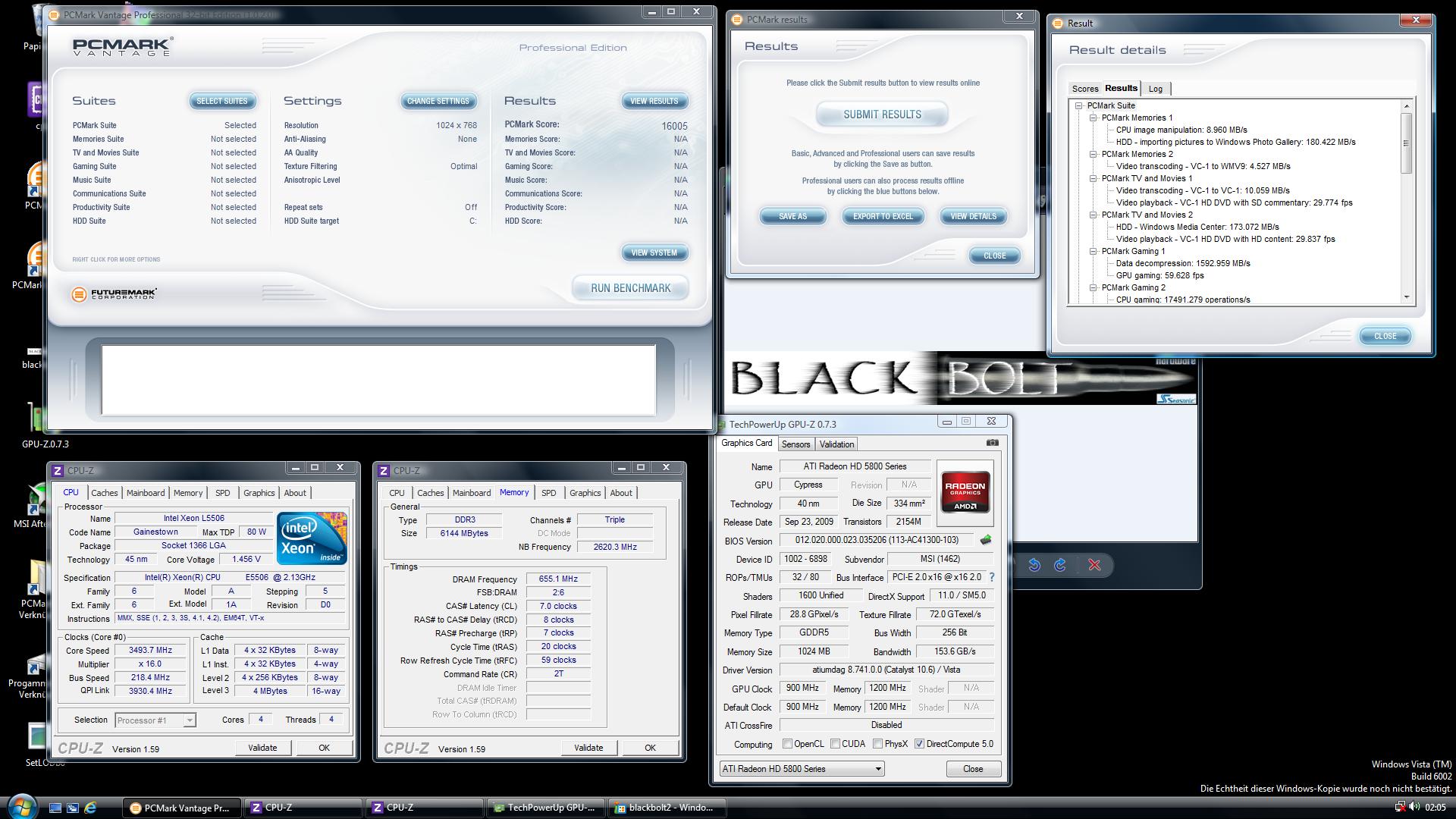Click the Futuremark Corporation logo
The width and height of the screenshot is (1456, 819).
(x=114, y=293)
